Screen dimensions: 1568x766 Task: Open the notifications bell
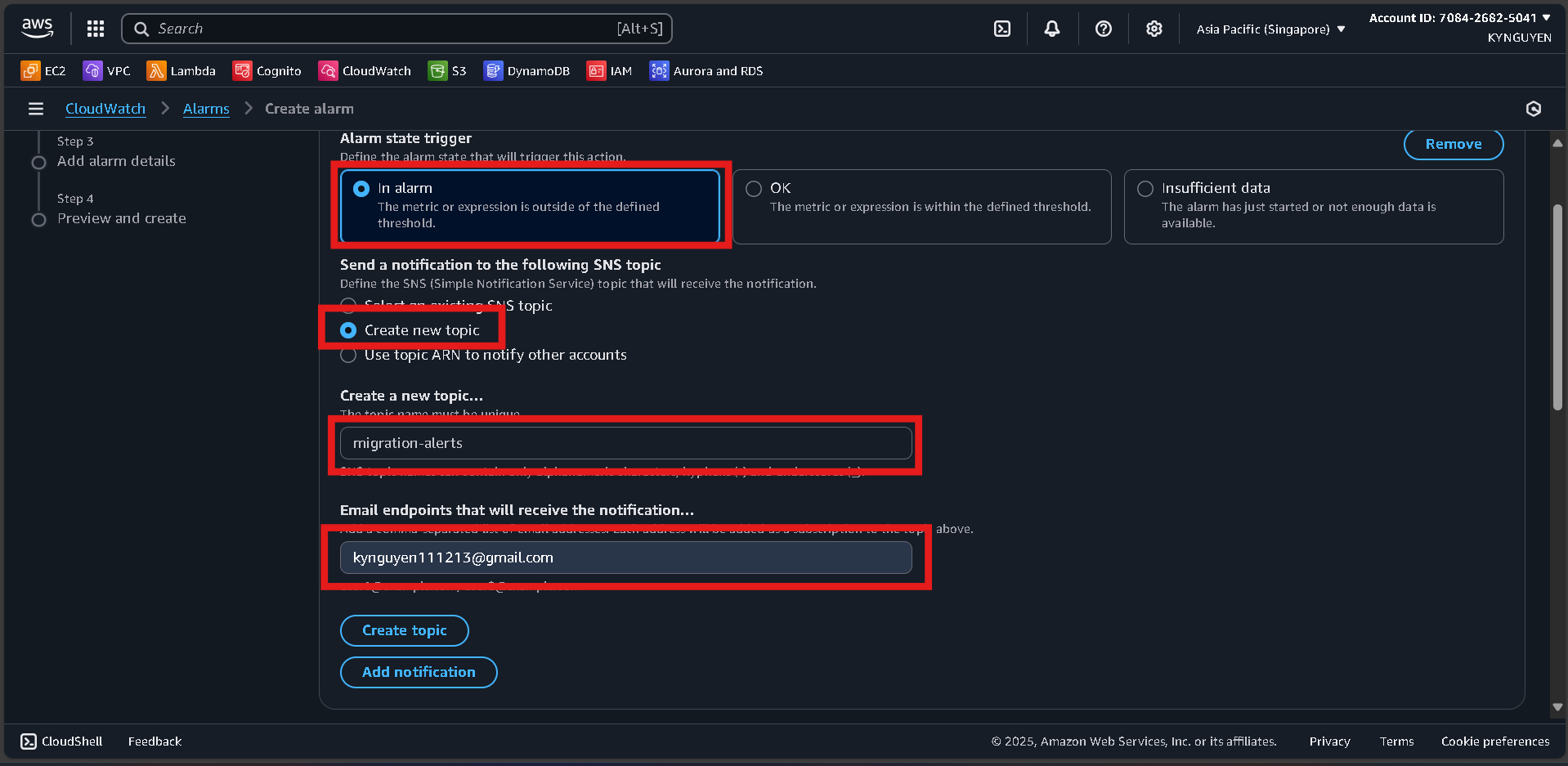tap(1051, 29)
